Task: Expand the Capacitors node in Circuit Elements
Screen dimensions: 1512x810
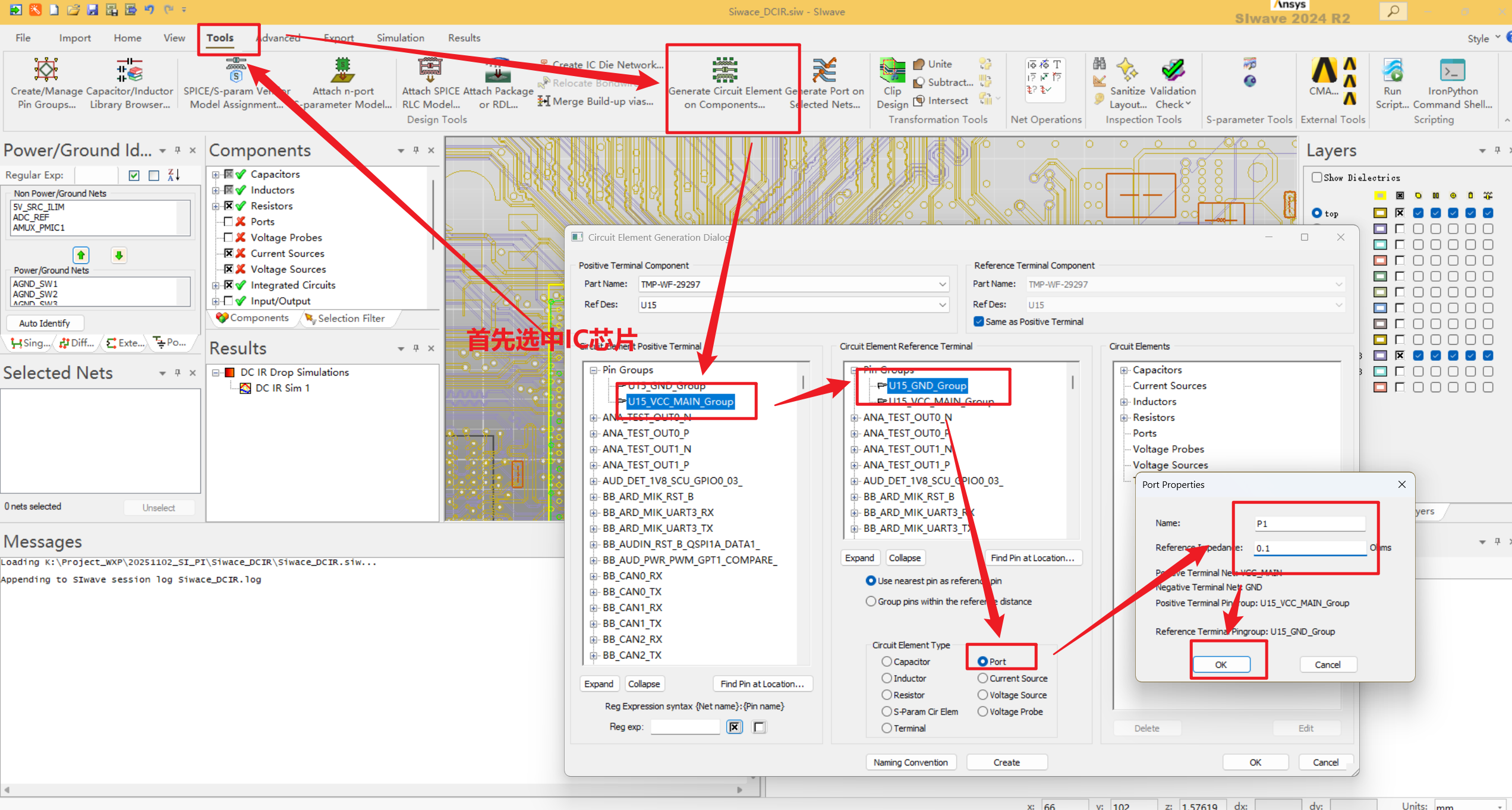Action: 1124,370
